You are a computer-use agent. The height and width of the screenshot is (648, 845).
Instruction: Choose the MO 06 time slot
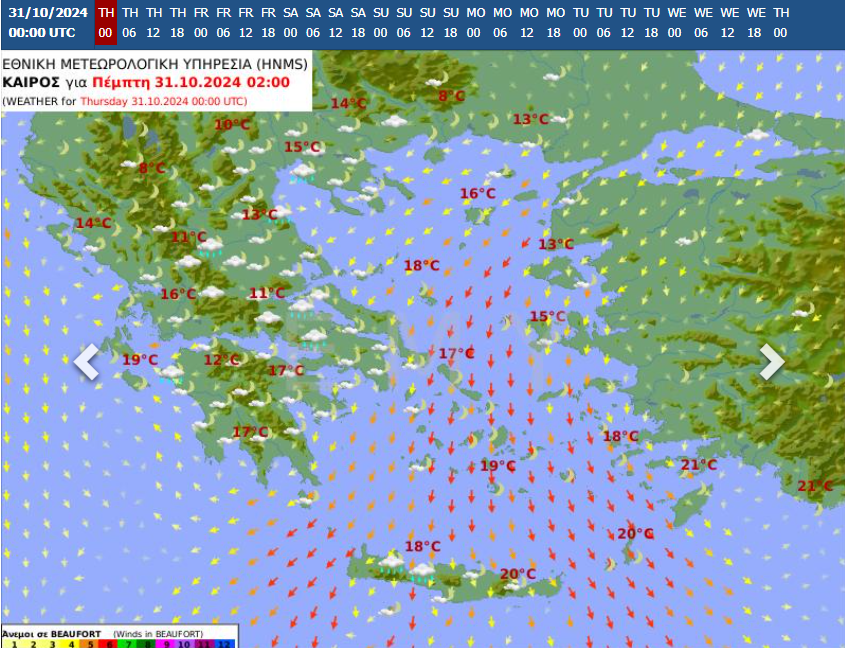point(501,23)
